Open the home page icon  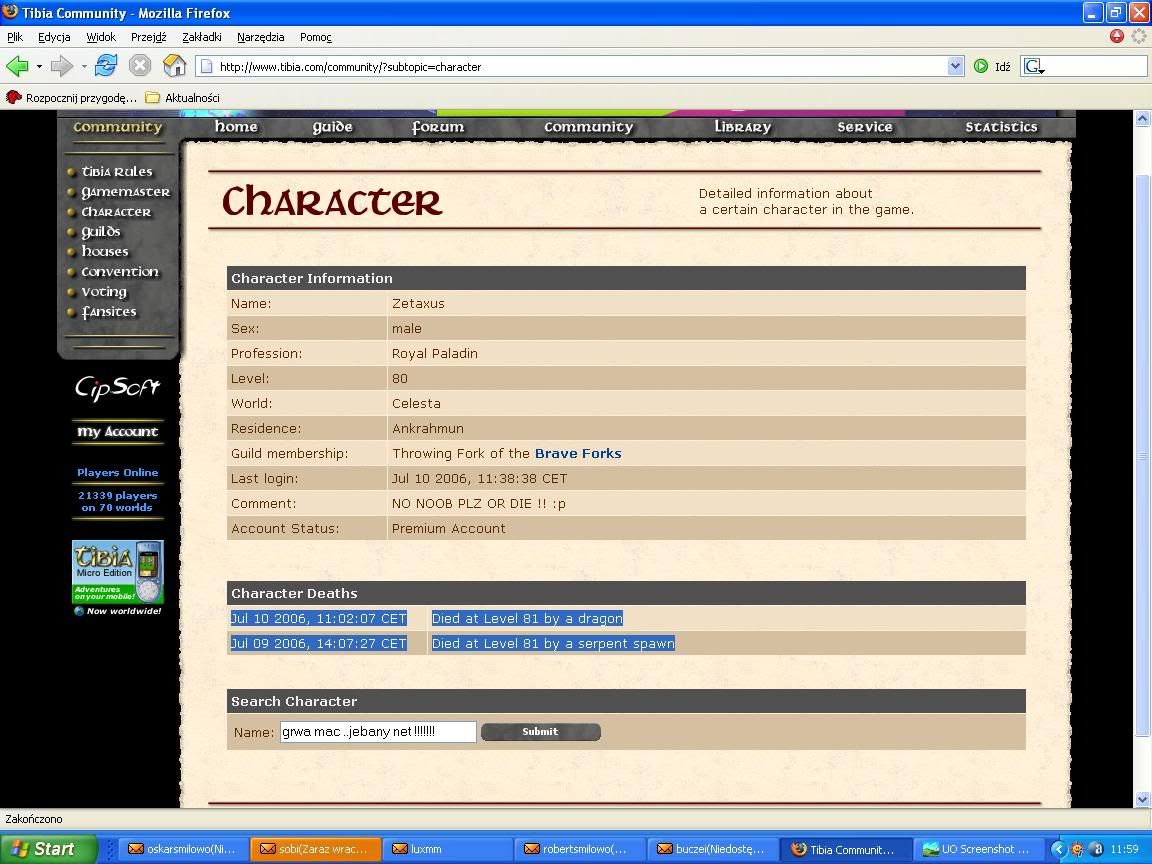point(174,66)
